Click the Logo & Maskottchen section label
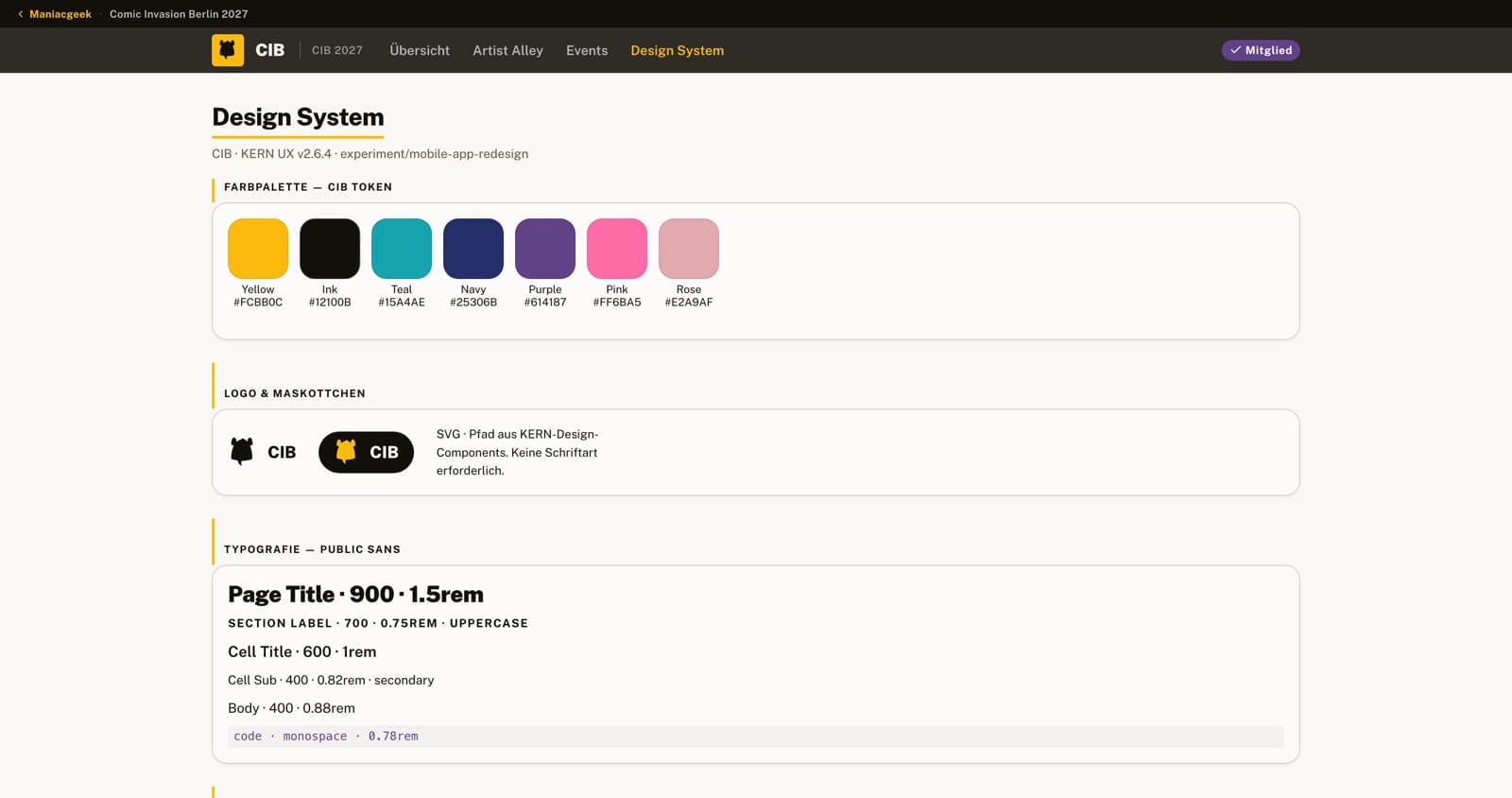Screen dimensions: 1512x798 (x=295, y=393)
